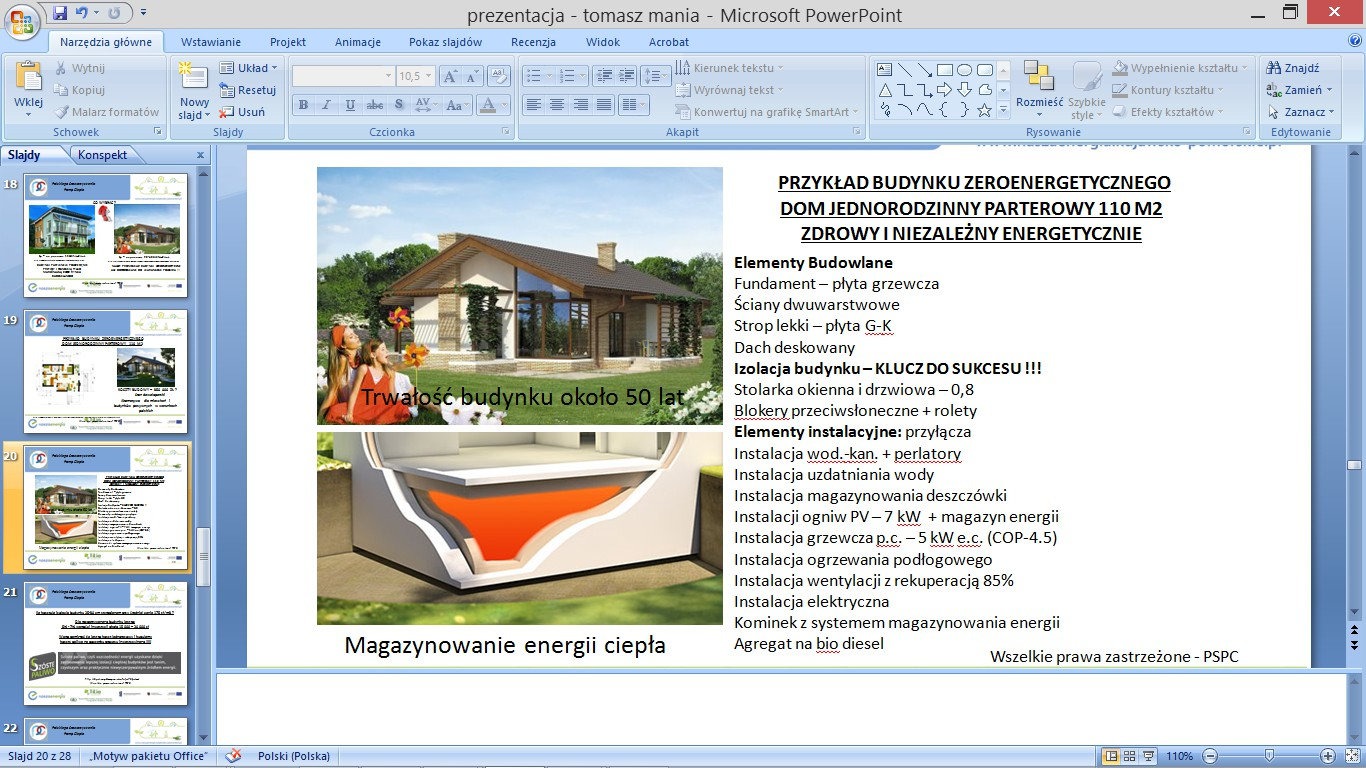This screenshot has height=768, width=1366.
Task: Align text right
Action: 581,105
